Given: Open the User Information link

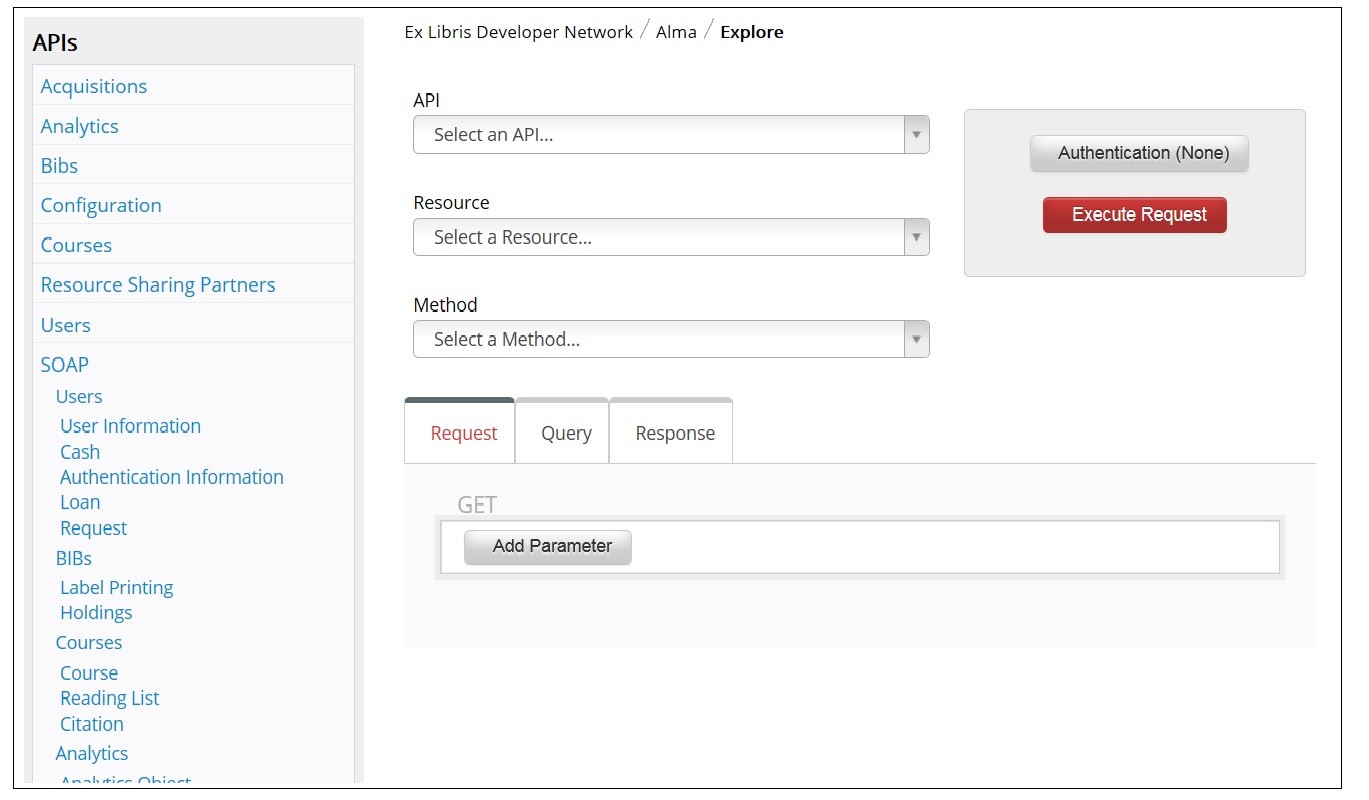Looking at the screenshot, I should pyautogui.click(x=130, y=426).
